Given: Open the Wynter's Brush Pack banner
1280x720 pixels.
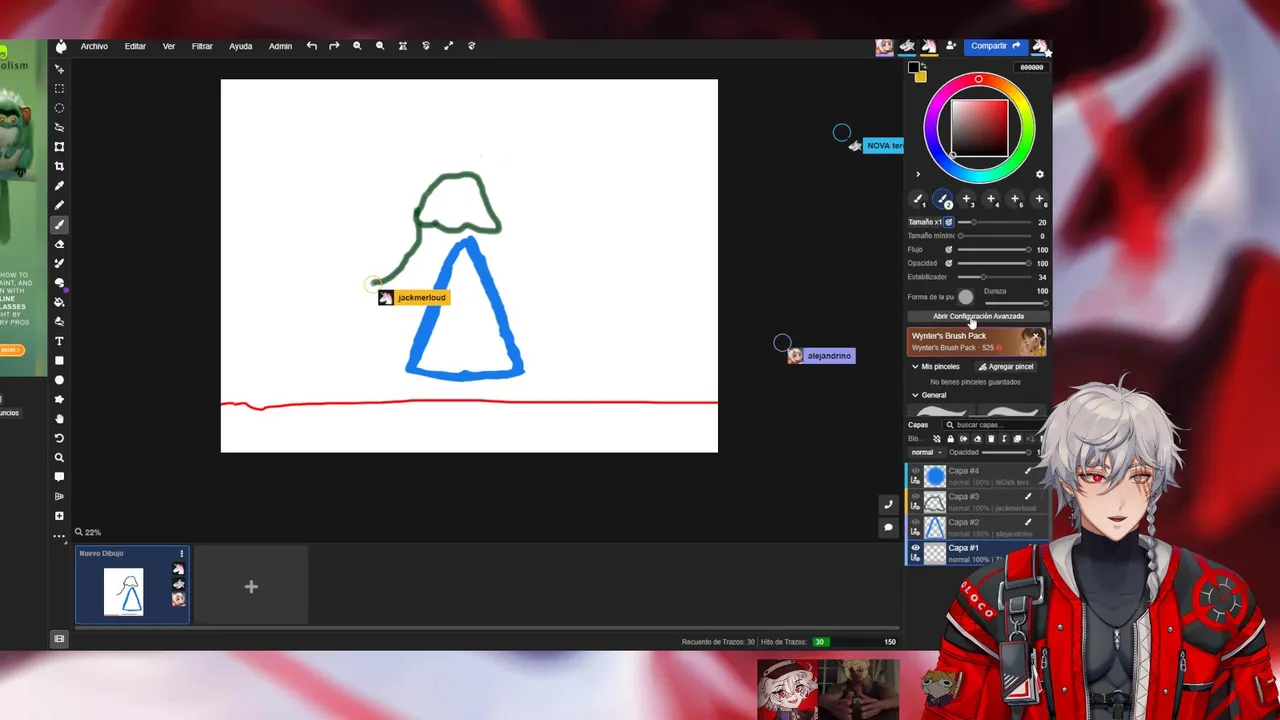Looking at the screenshot, I should (977, 342).
